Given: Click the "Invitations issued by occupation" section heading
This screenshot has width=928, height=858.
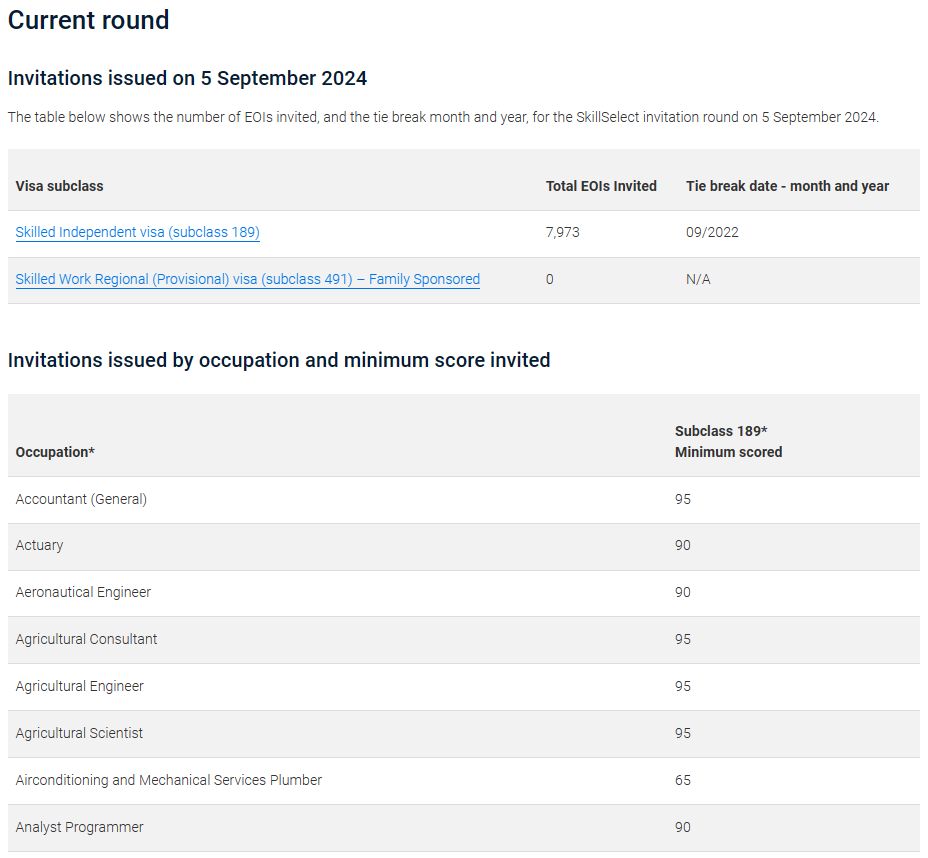Looking at the screenshot, I should (279, 360).
